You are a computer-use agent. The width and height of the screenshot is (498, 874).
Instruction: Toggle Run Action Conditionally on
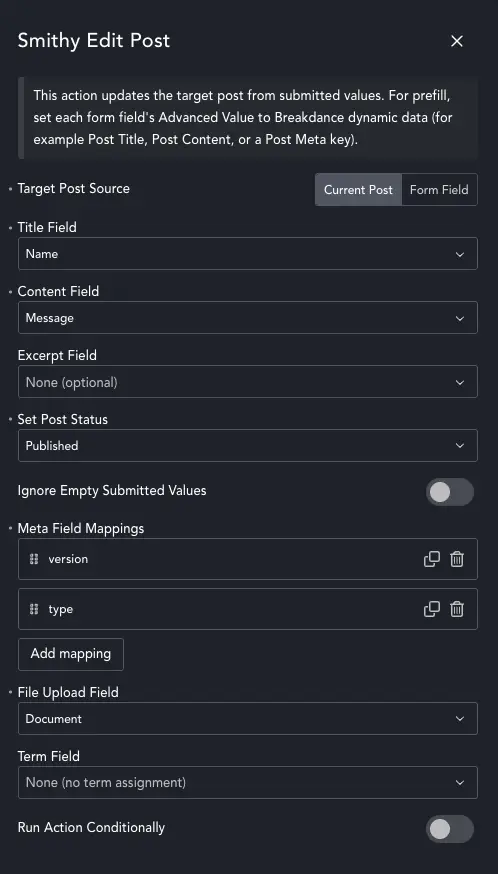(449, 829)
